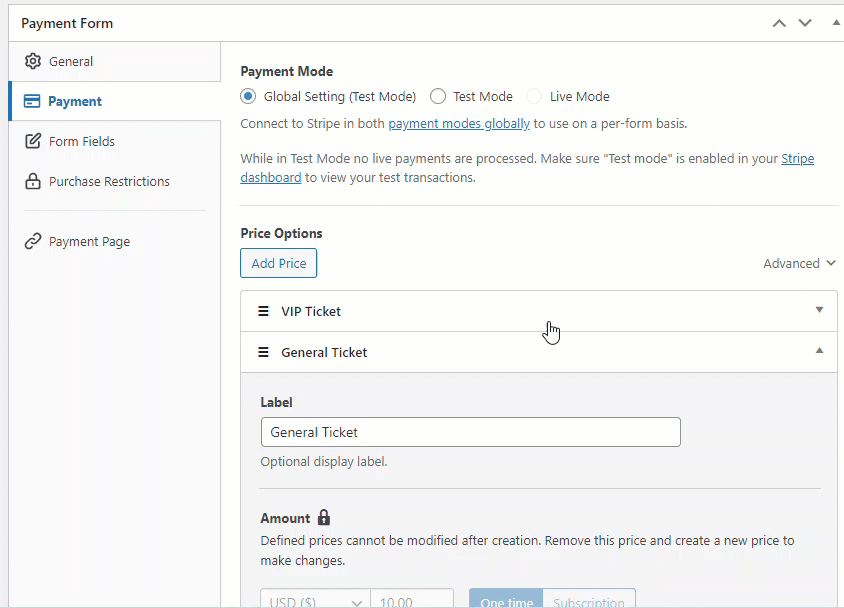
Task: Click the Purchase Restrictions lock icon
Action: click(31, 181)
